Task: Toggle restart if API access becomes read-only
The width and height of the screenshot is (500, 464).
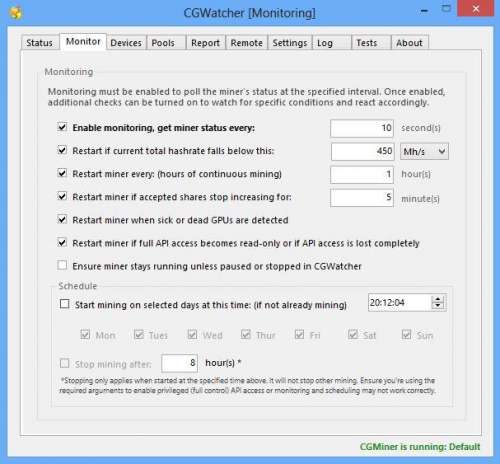Action: [x=62, y=243]
